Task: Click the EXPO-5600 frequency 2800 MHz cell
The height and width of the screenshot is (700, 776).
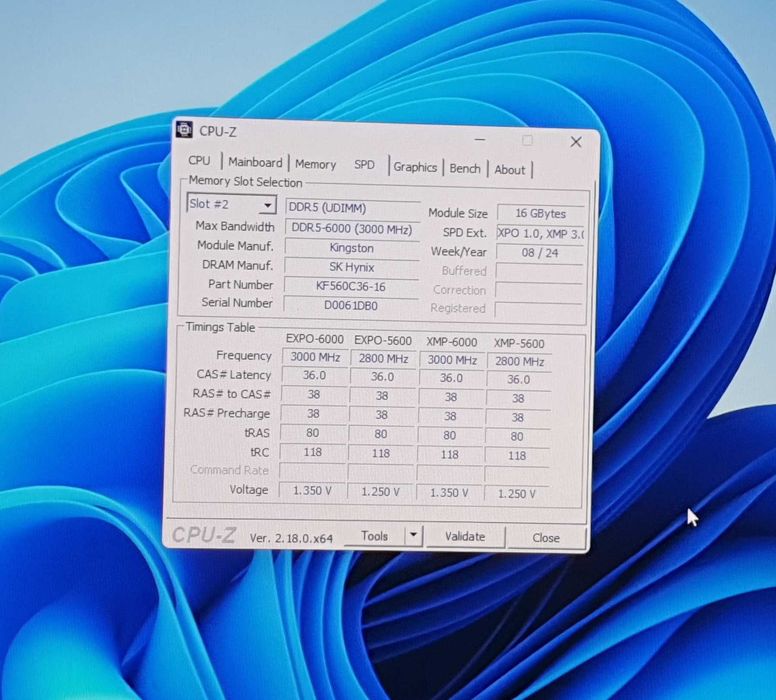Action: 383,358
